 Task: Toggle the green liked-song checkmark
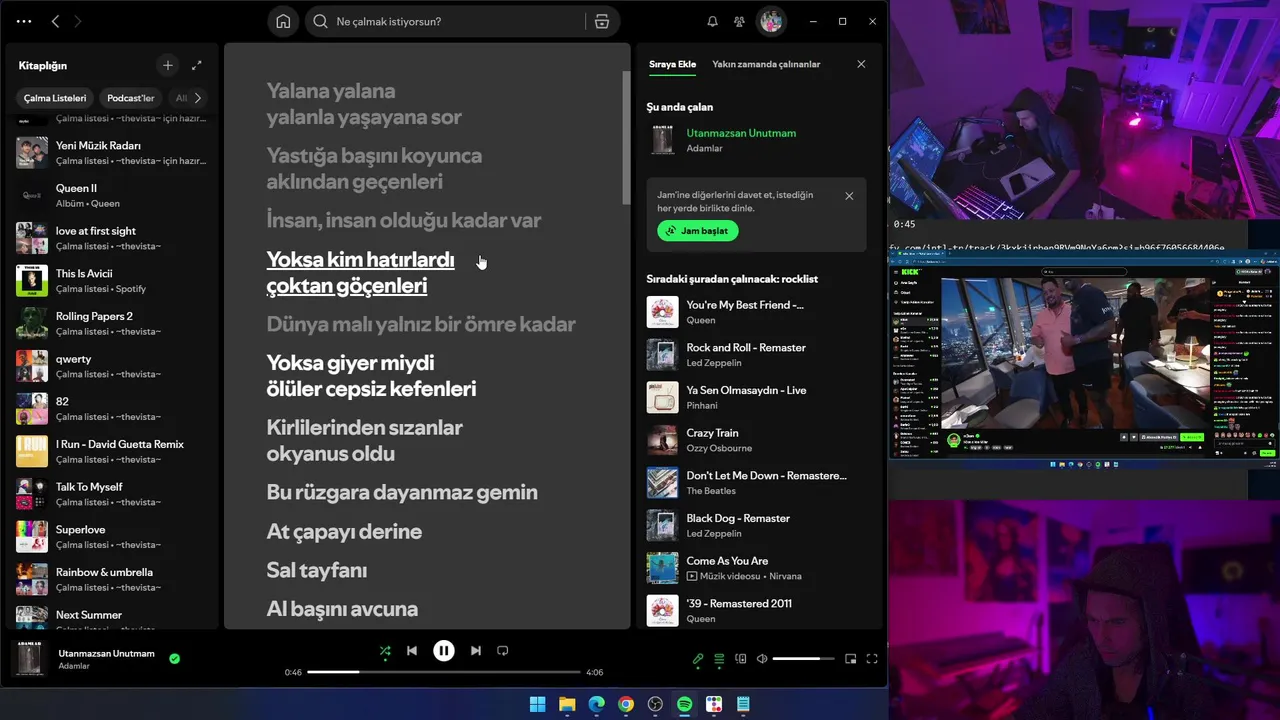click(x=175, y=659)
